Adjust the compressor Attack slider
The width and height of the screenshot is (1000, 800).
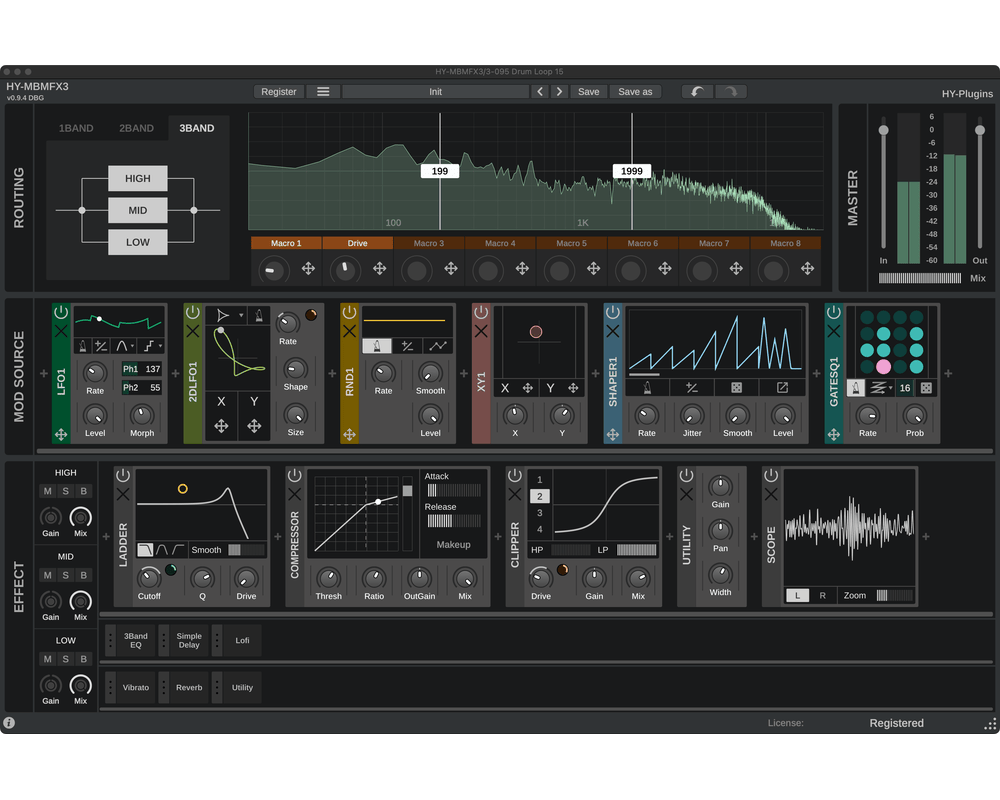453,490
